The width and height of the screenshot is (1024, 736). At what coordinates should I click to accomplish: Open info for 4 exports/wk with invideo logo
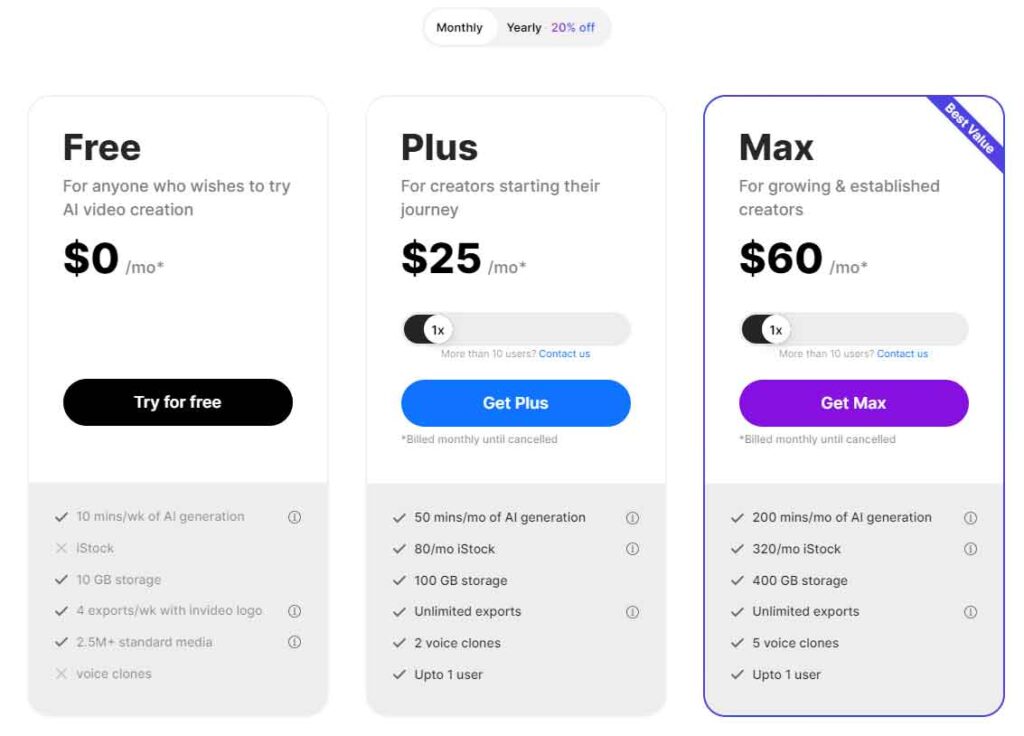coord(295,610)
